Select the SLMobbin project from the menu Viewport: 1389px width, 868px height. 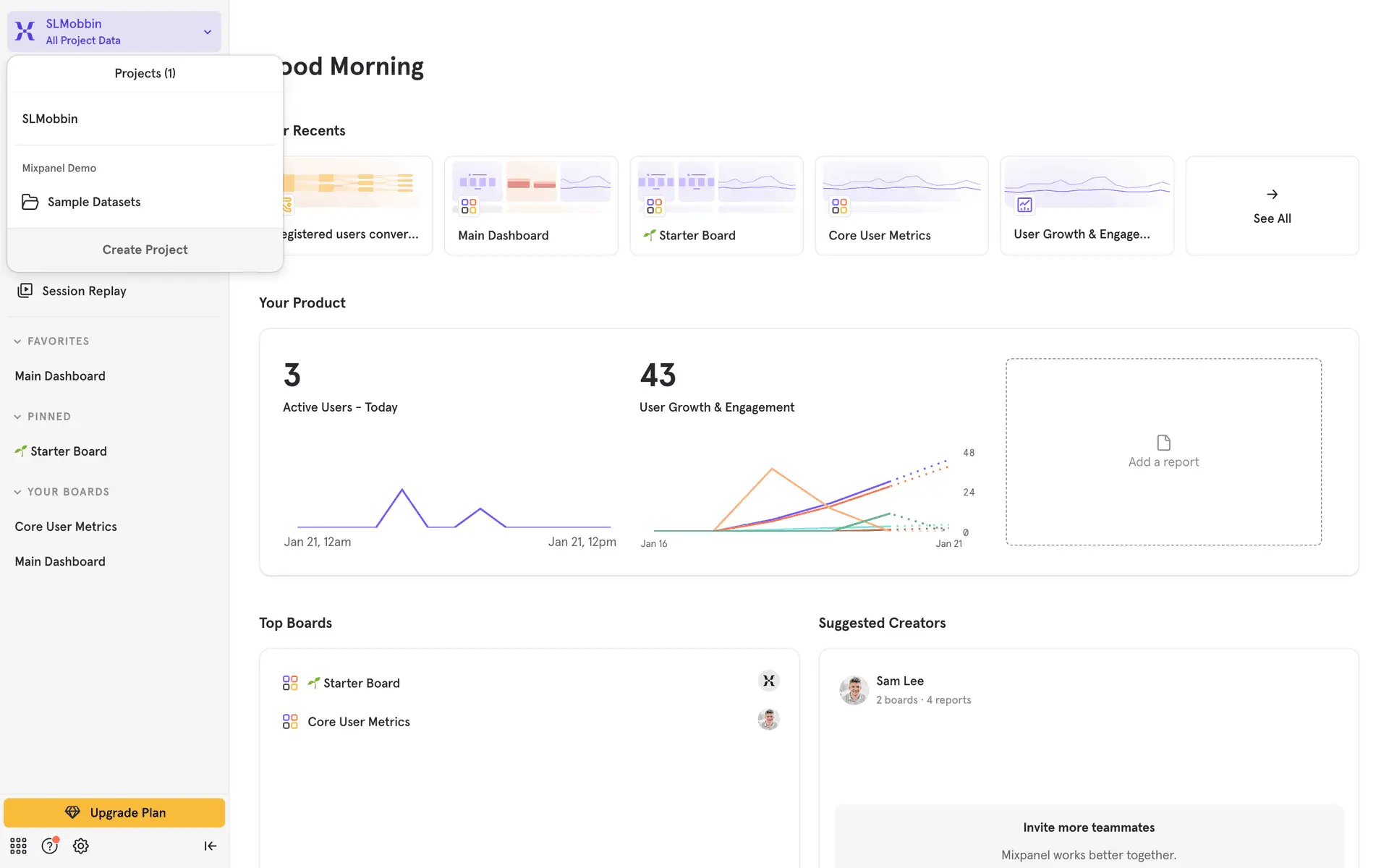50,119
